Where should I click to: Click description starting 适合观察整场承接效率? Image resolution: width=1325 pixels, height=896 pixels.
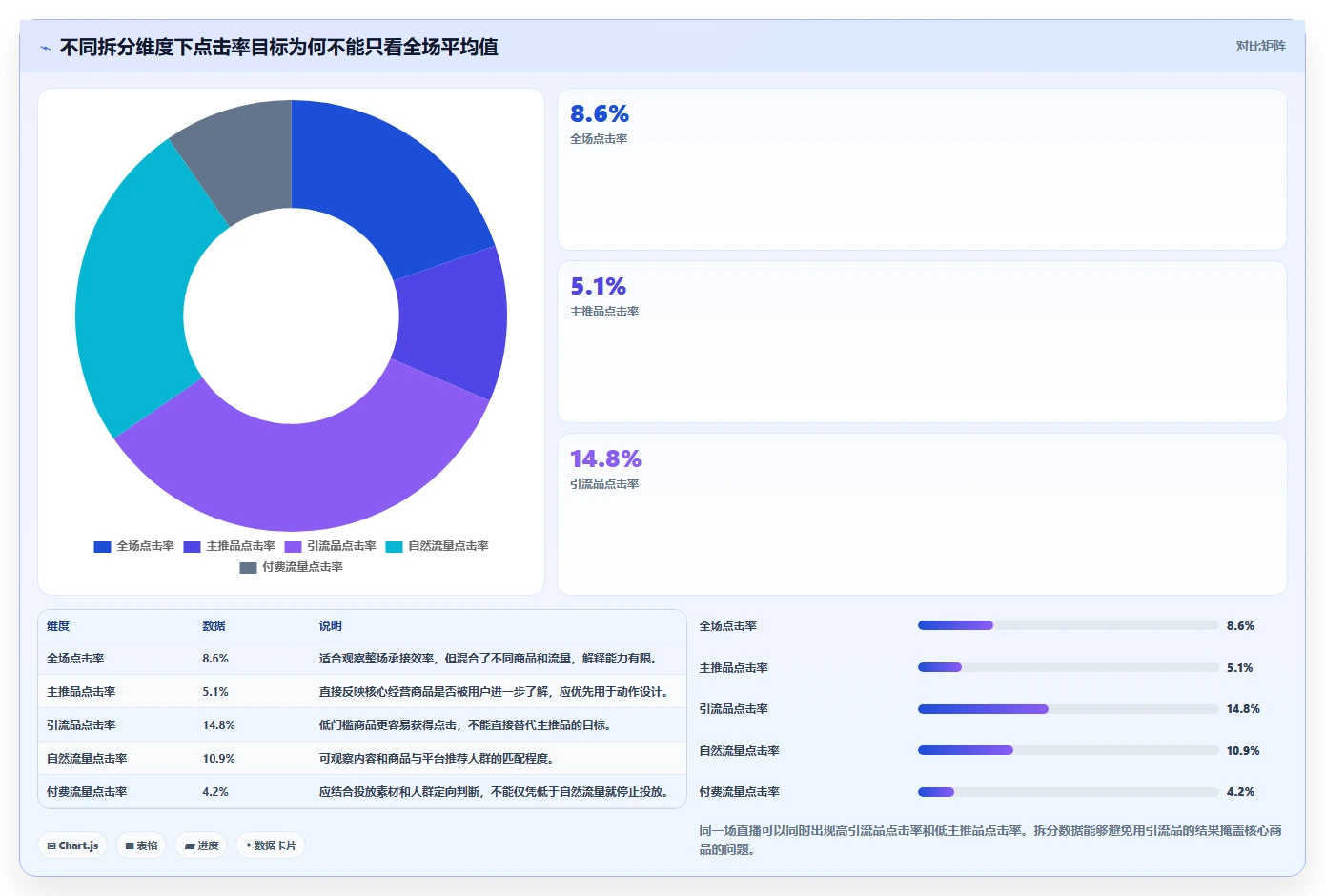coord(490,659)
